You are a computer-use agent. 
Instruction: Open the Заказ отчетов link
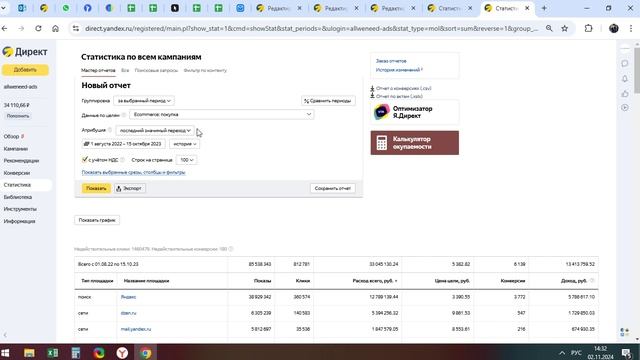pyautogui.click(x=391, y=61)
